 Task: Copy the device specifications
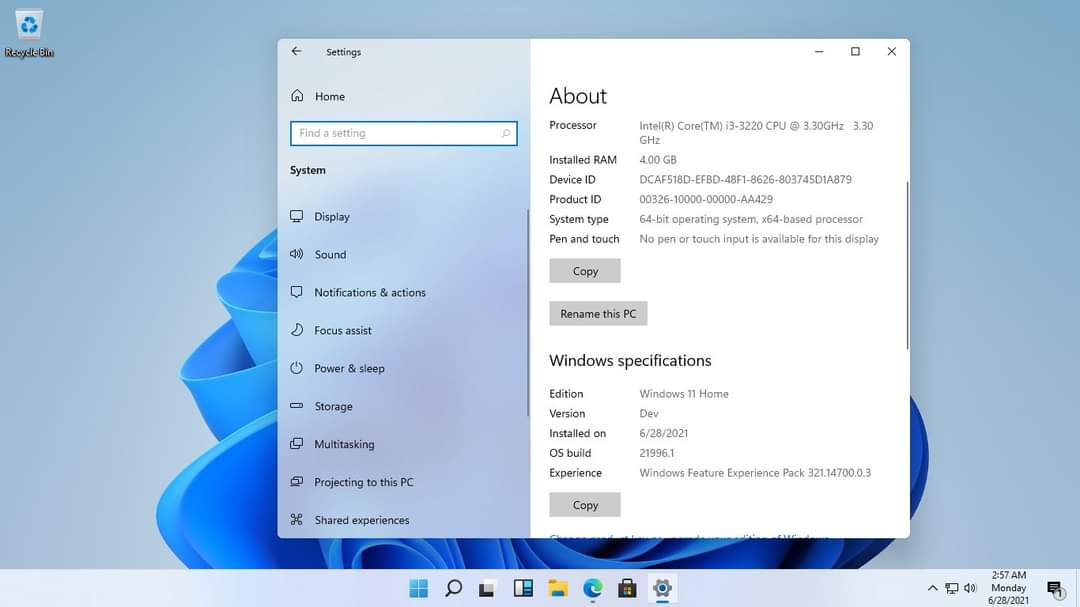click(585, 271)
